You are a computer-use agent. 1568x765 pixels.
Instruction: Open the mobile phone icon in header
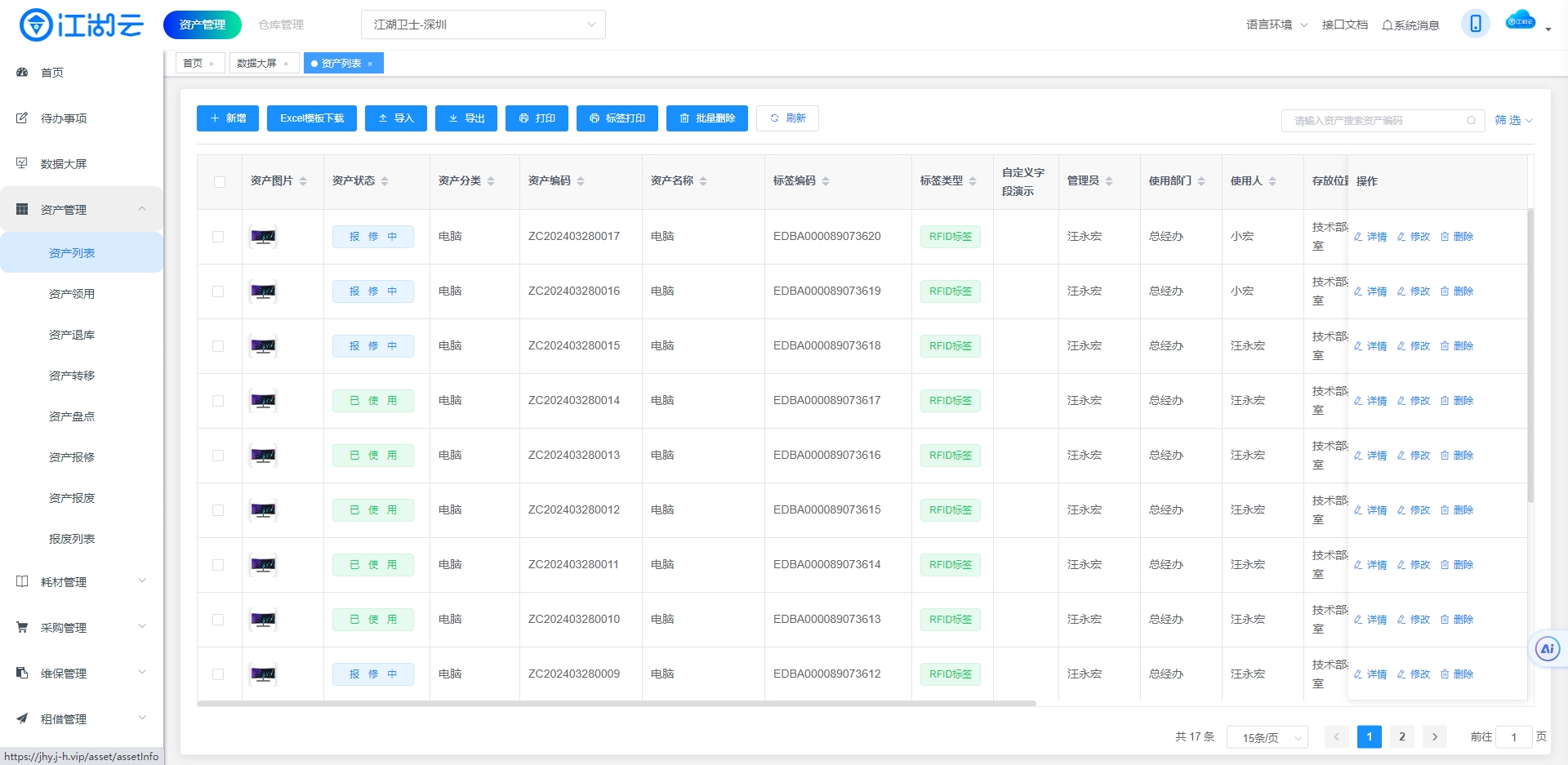pyautogui.click(x=1475, y=24)
